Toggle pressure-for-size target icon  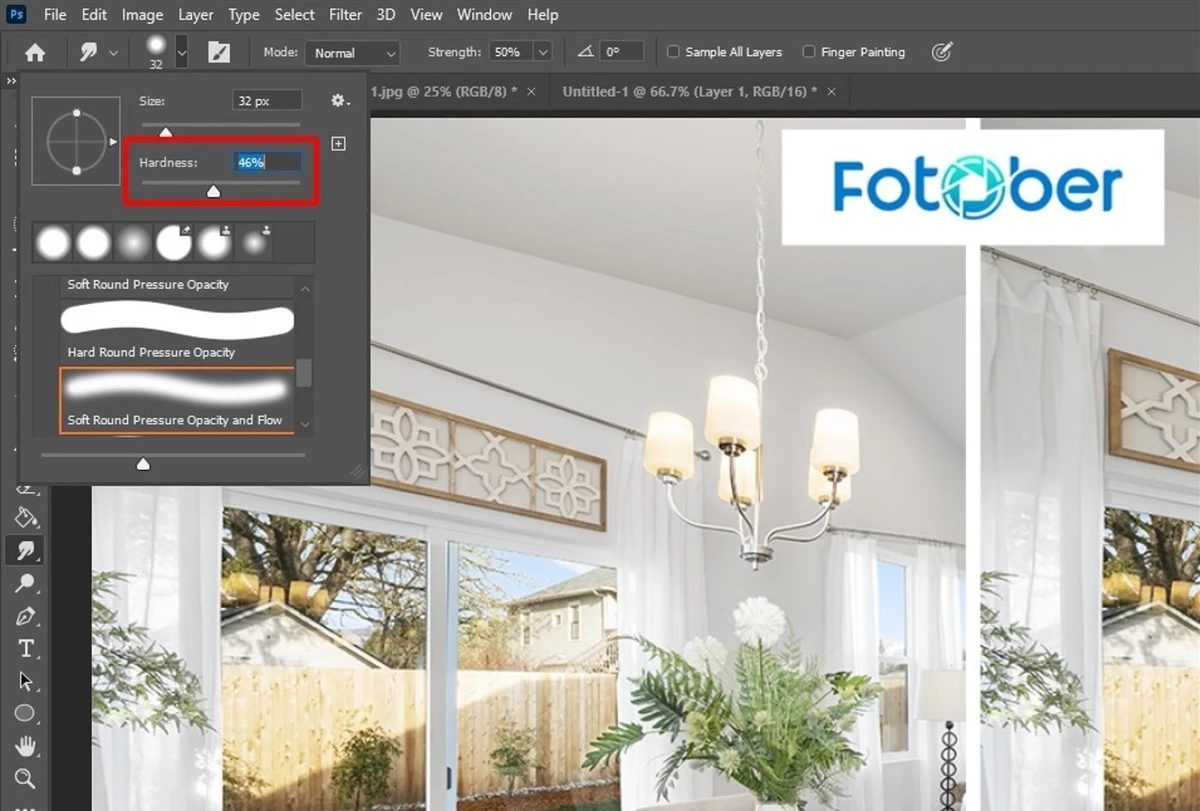pyautogui.click(x=941, y=52)
